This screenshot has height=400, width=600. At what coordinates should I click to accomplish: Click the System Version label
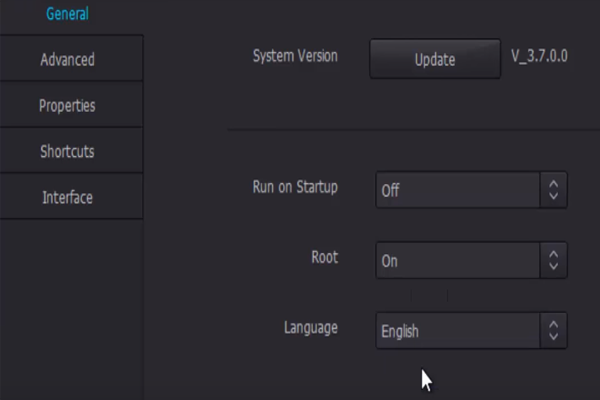point(295,56)
